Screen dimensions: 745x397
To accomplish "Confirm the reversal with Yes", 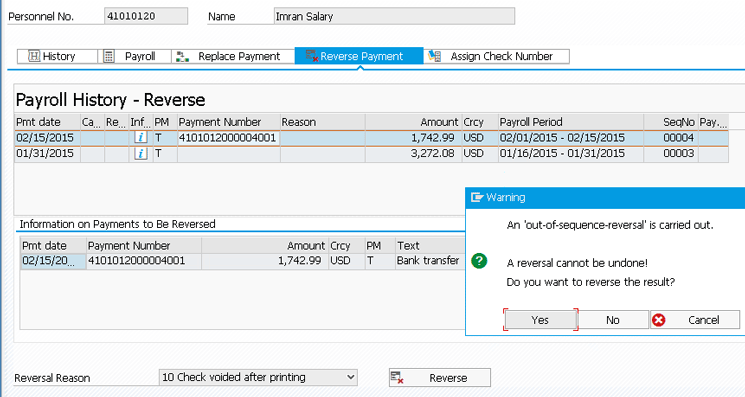I will pos(541,320).
